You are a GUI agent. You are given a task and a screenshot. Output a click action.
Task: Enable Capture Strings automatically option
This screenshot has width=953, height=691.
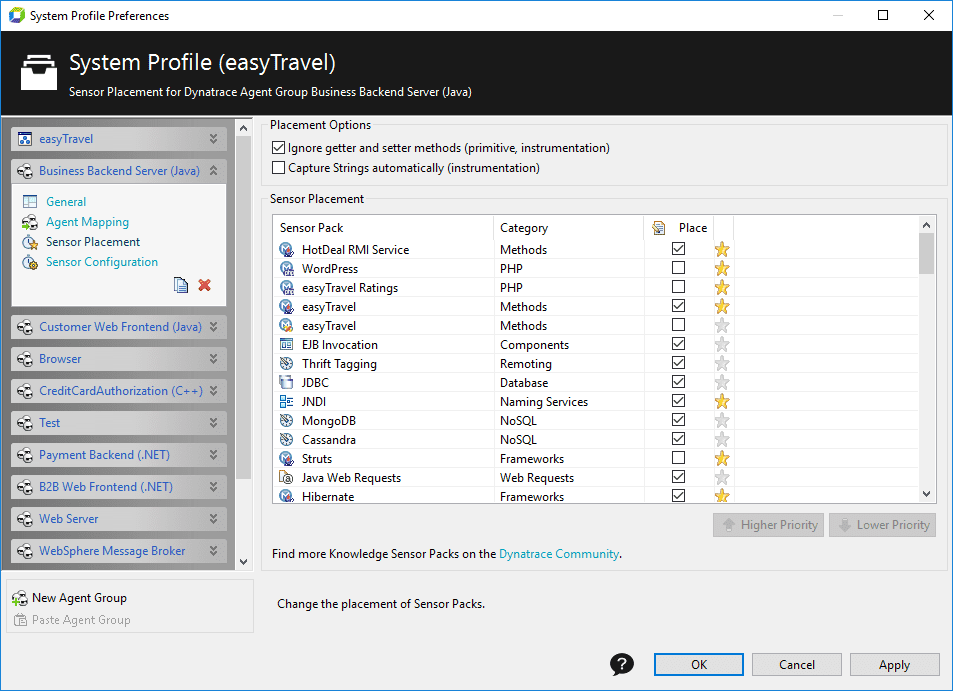(278, 168)
